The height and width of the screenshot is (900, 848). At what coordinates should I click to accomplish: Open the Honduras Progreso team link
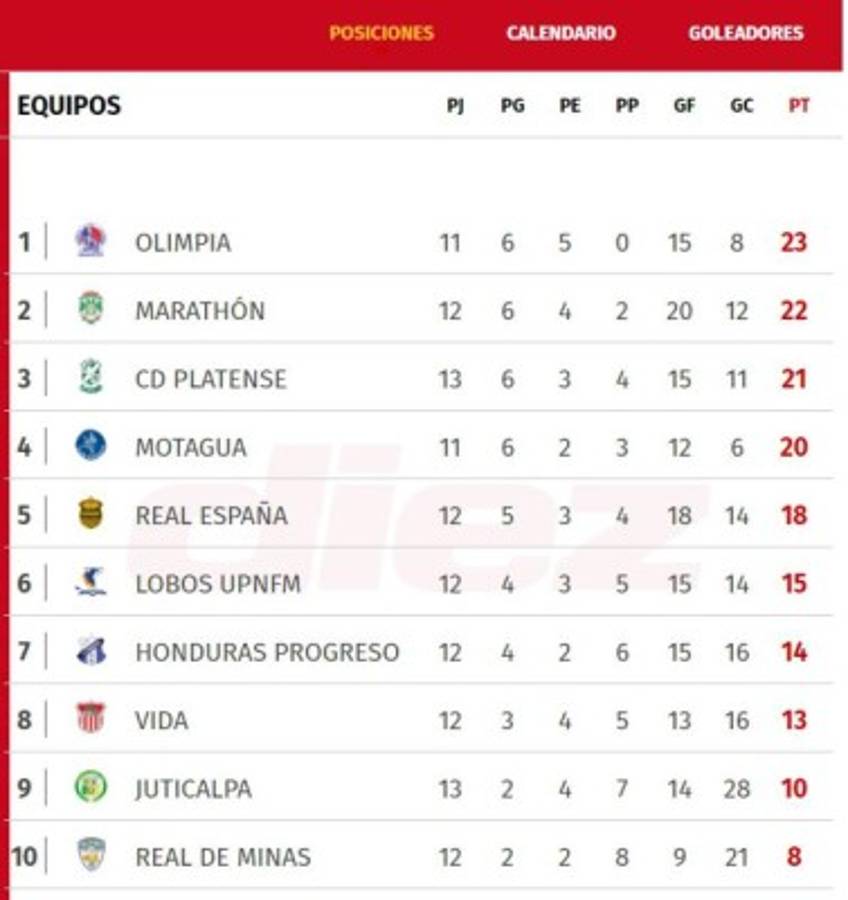coord(267,652)
